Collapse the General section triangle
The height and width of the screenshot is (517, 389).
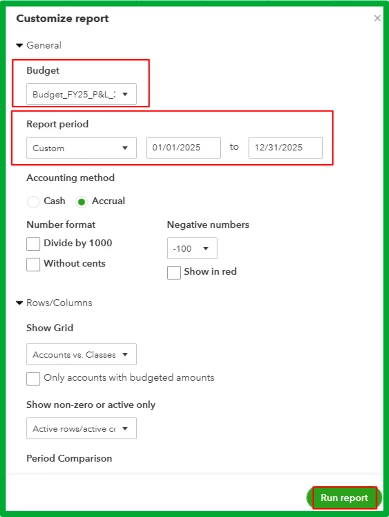point(20,45)
